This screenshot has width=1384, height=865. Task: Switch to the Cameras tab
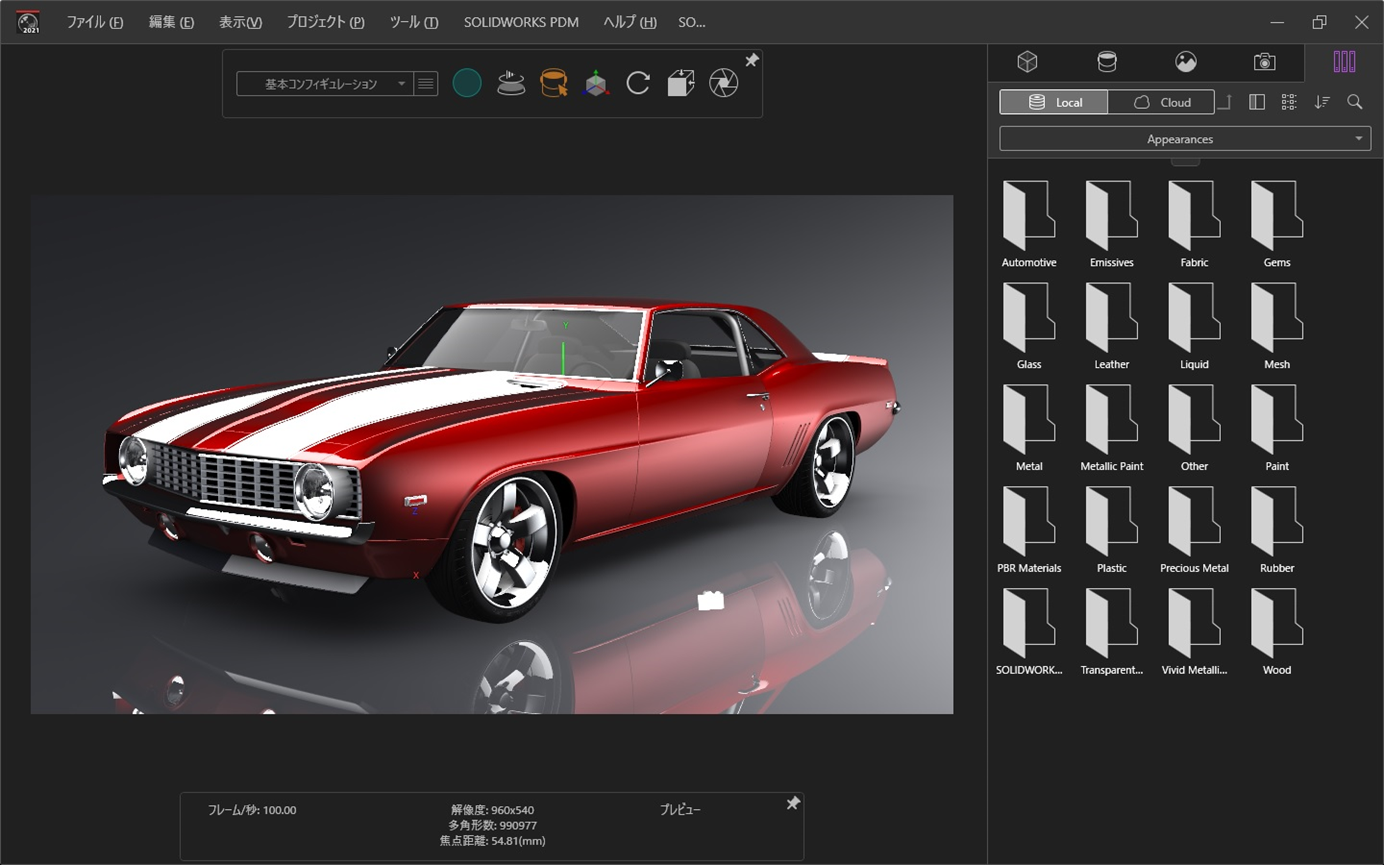click(x=1265, y=62)
